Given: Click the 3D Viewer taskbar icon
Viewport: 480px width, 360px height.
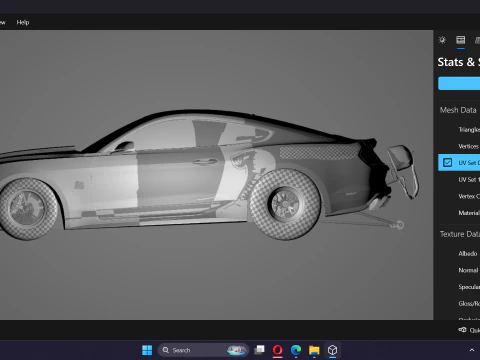Looking at the screenshot, I should (x=332, y=350).
